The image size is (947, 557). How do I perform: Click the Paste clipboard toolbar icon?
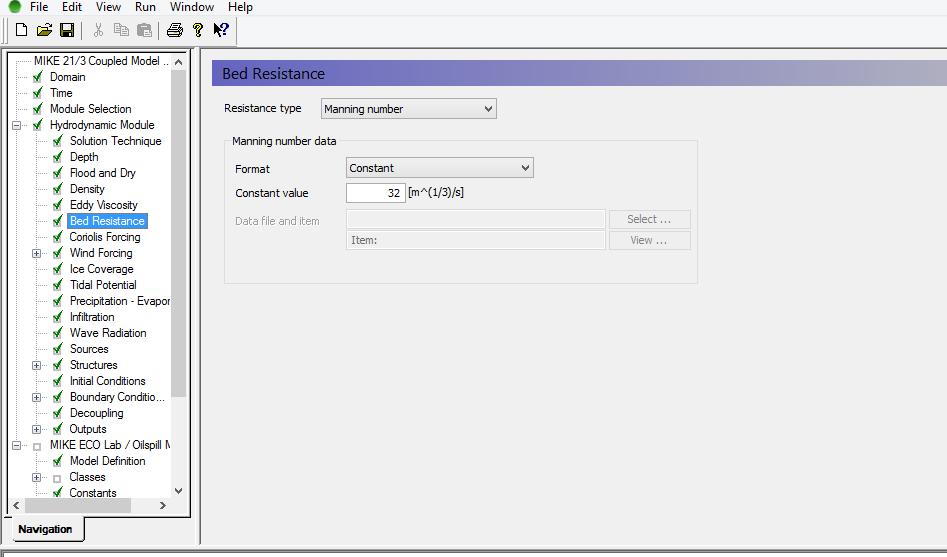point(144,30)
